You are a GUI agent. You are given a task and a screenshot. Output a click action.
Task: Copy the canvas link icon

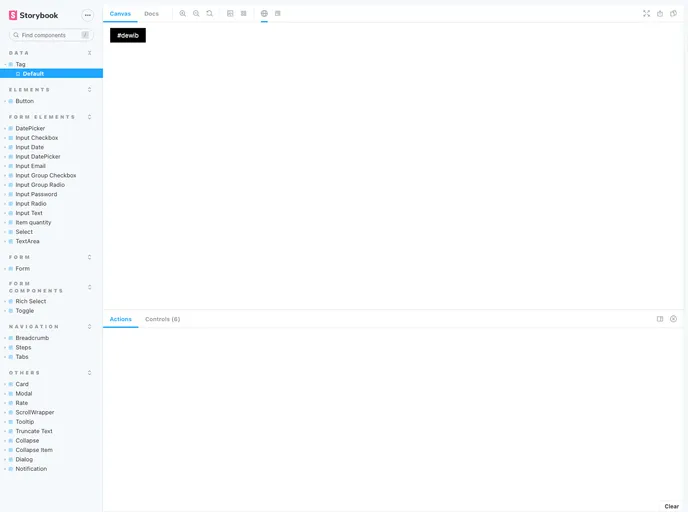pyautogui.click(x=674, y=14)
